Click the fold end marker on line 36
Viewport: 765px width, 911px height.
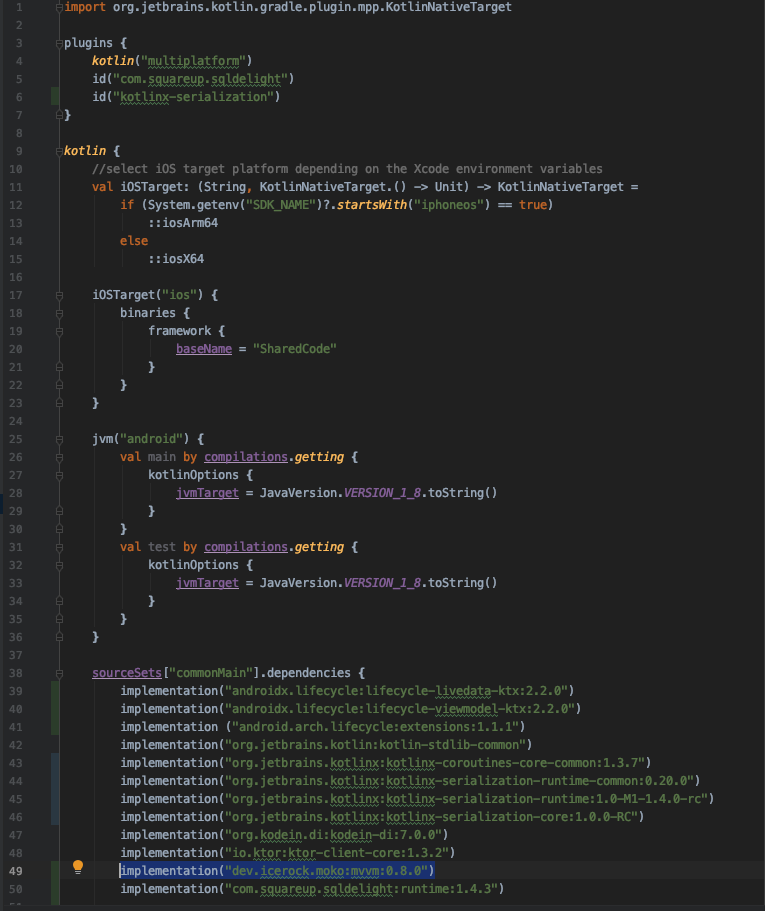(59, 638)
